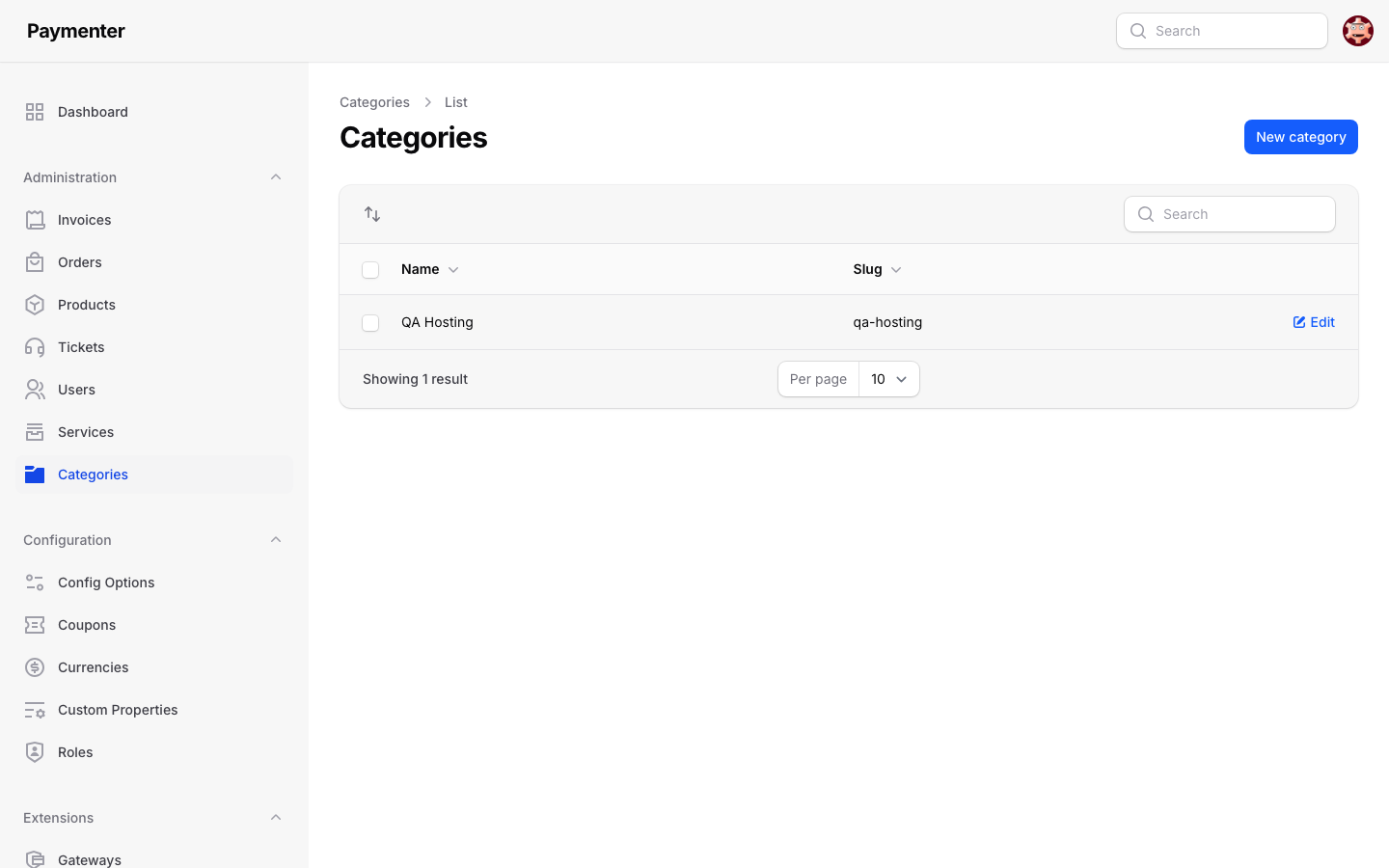Click the Coupons ticket icon
This screenshot has width=1389, height=868.
tap(35, 625)
